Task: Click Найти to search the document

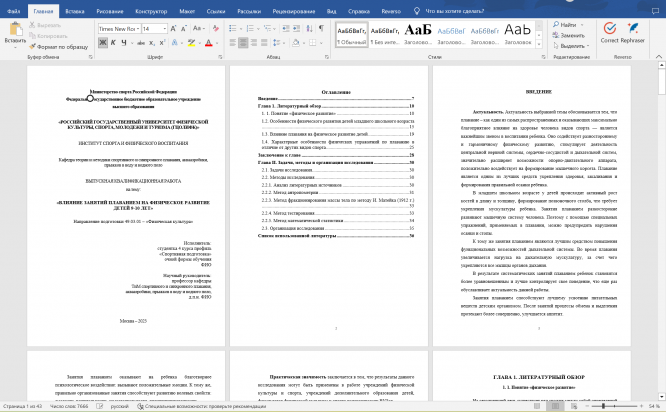Action: tap(567, 25)
